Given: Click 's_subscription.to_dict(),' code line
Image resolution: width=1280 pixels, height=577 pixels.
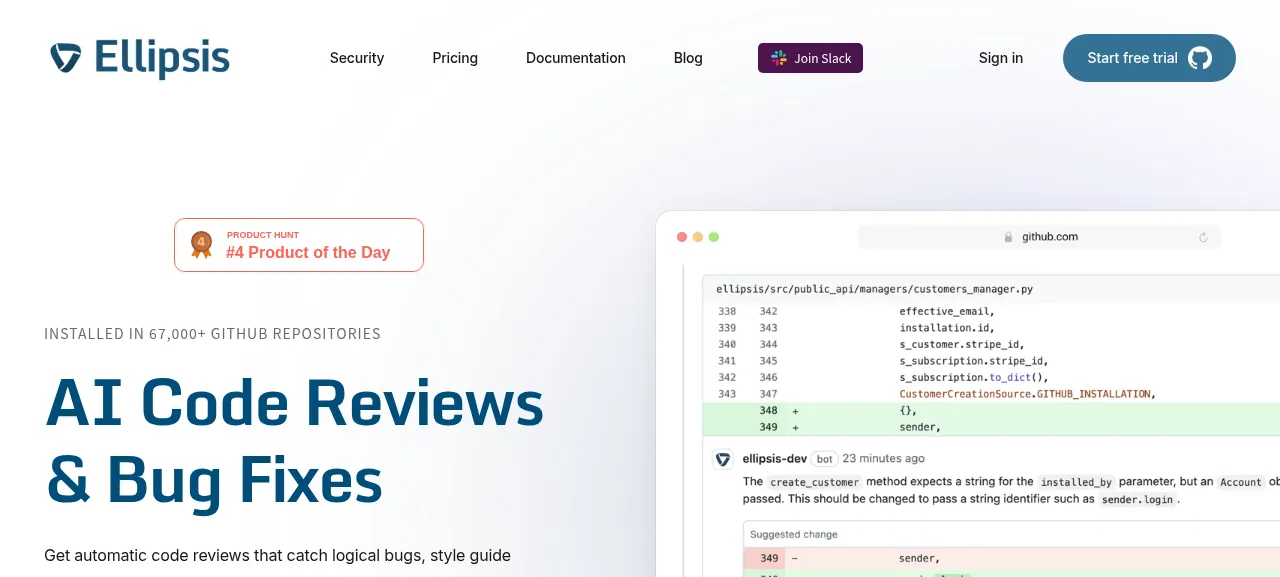Looking at the screenshot, I should click(x=973, y=377).
